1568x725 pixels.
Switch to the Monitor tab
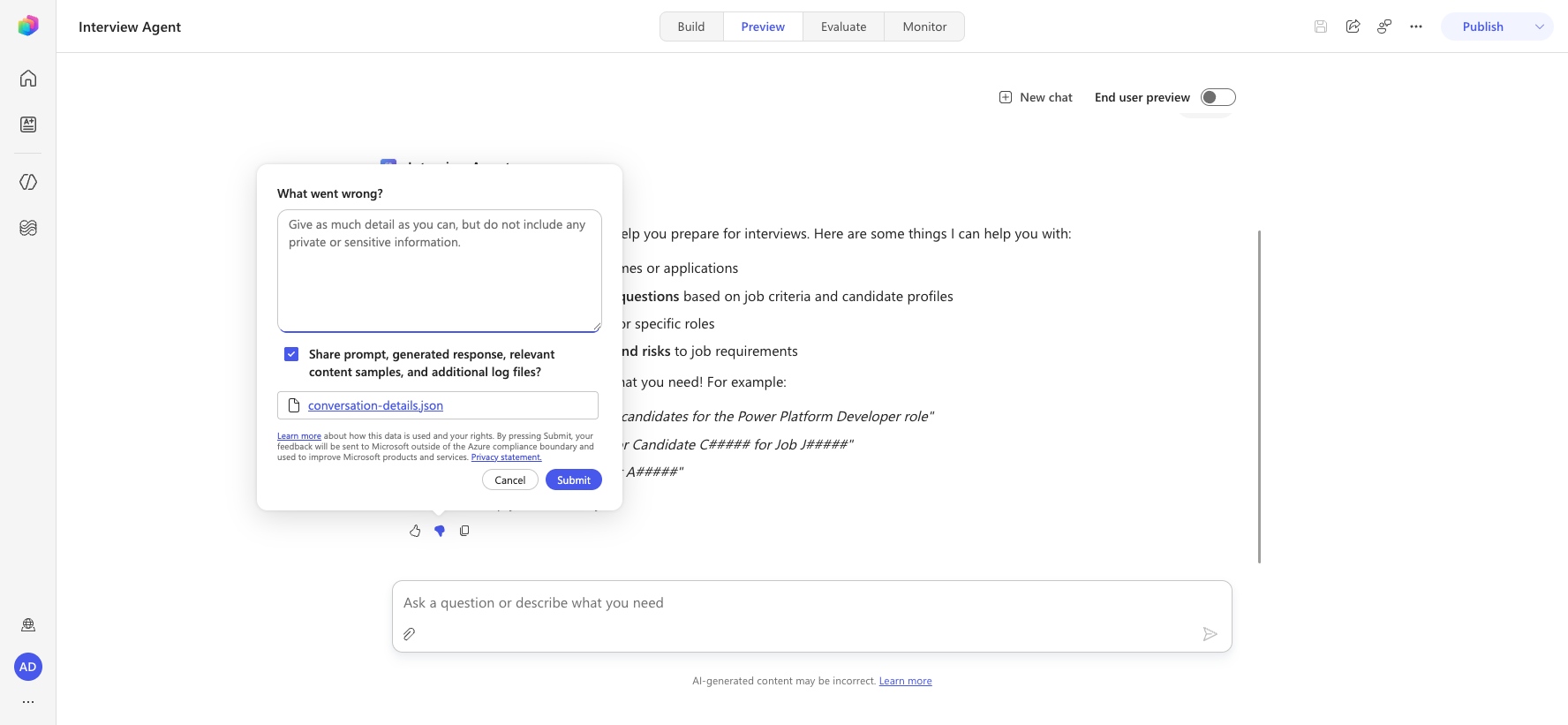[x=924, y=26]
